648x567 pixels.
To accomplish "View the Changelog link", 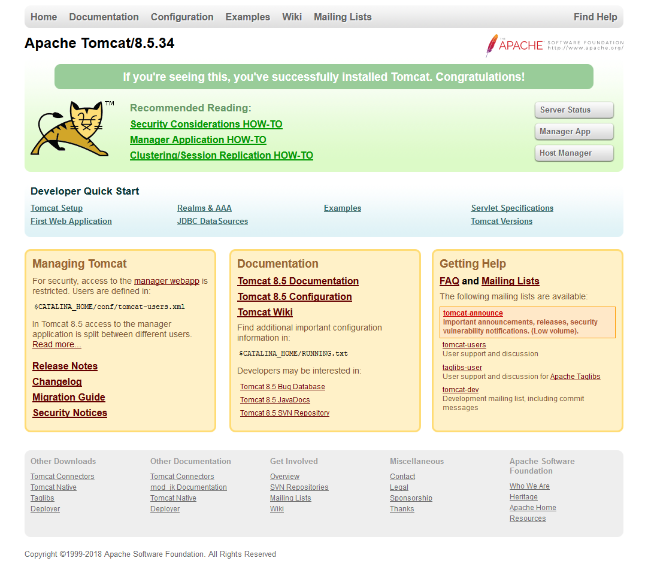I will tap(57, 382).
